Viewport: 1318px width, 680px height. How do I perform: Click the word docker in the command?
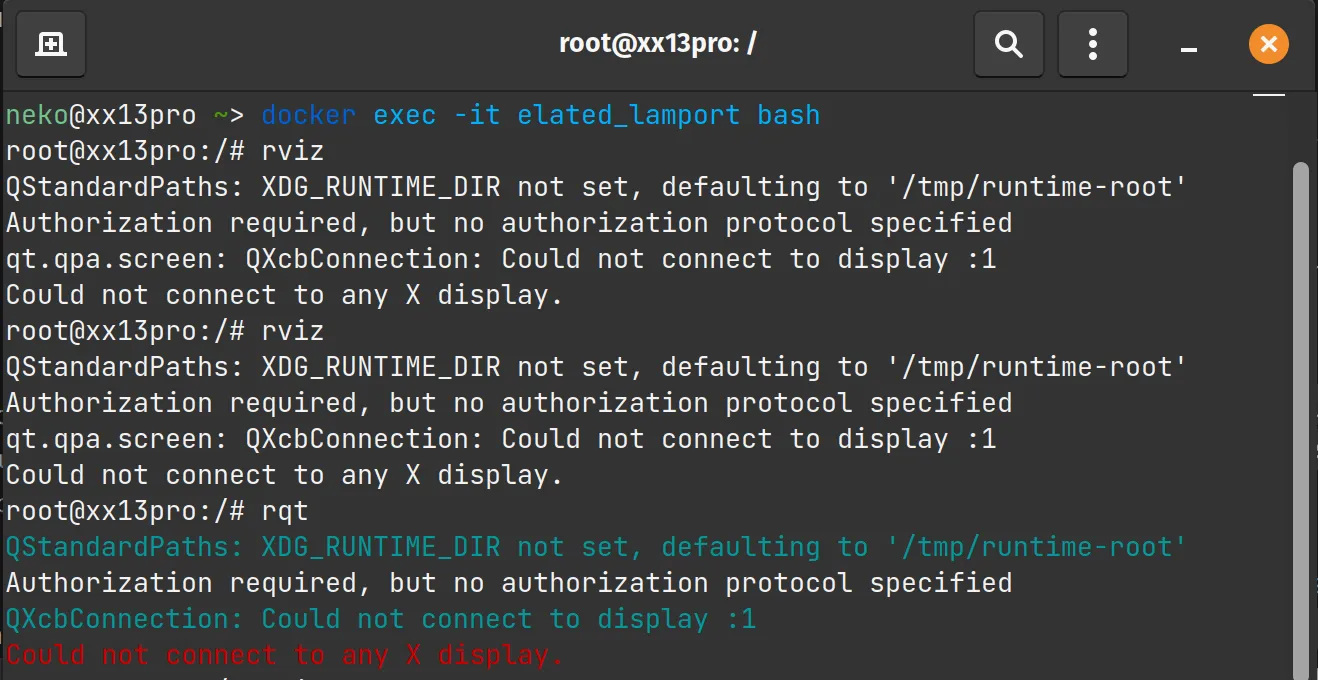(x=308, y=115)
